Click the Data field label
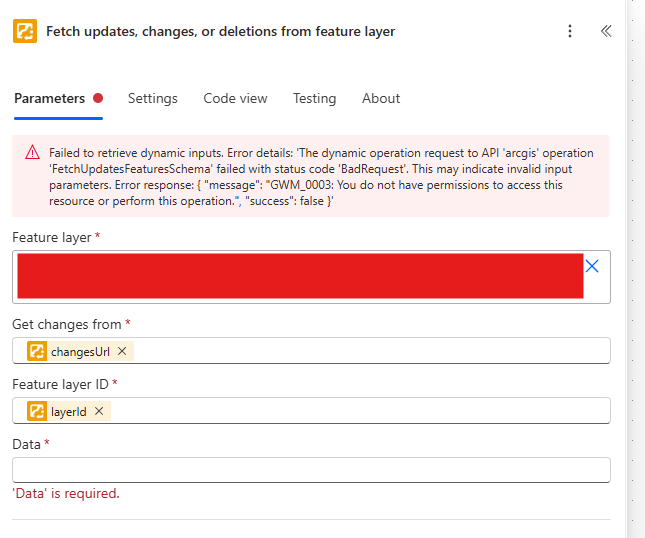The height and width of the screenshot is (538, 645). click(26, 444)
